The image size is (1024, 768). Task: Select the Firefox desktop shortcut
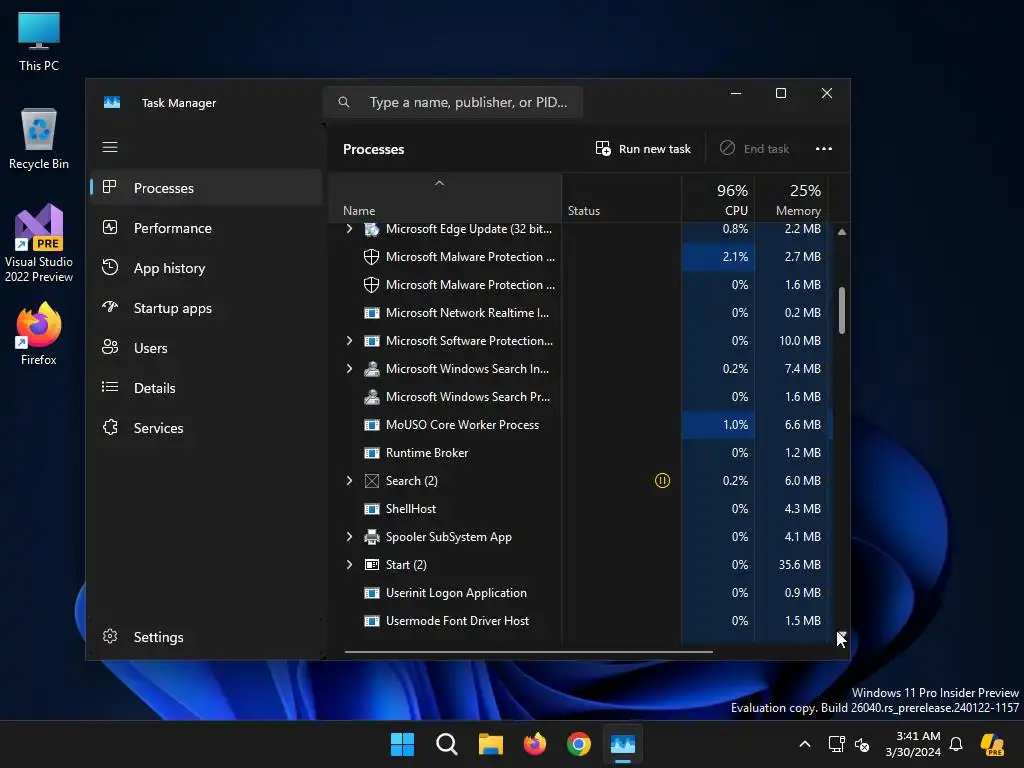(39, 334)
